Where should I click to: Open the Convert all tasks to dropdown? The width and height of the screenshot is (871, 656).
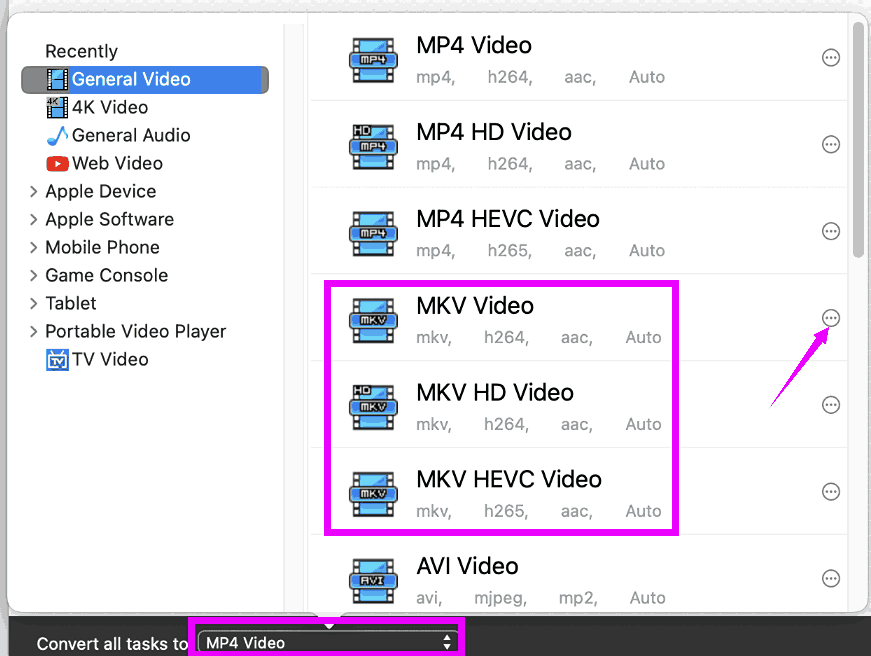coord(327,643)
